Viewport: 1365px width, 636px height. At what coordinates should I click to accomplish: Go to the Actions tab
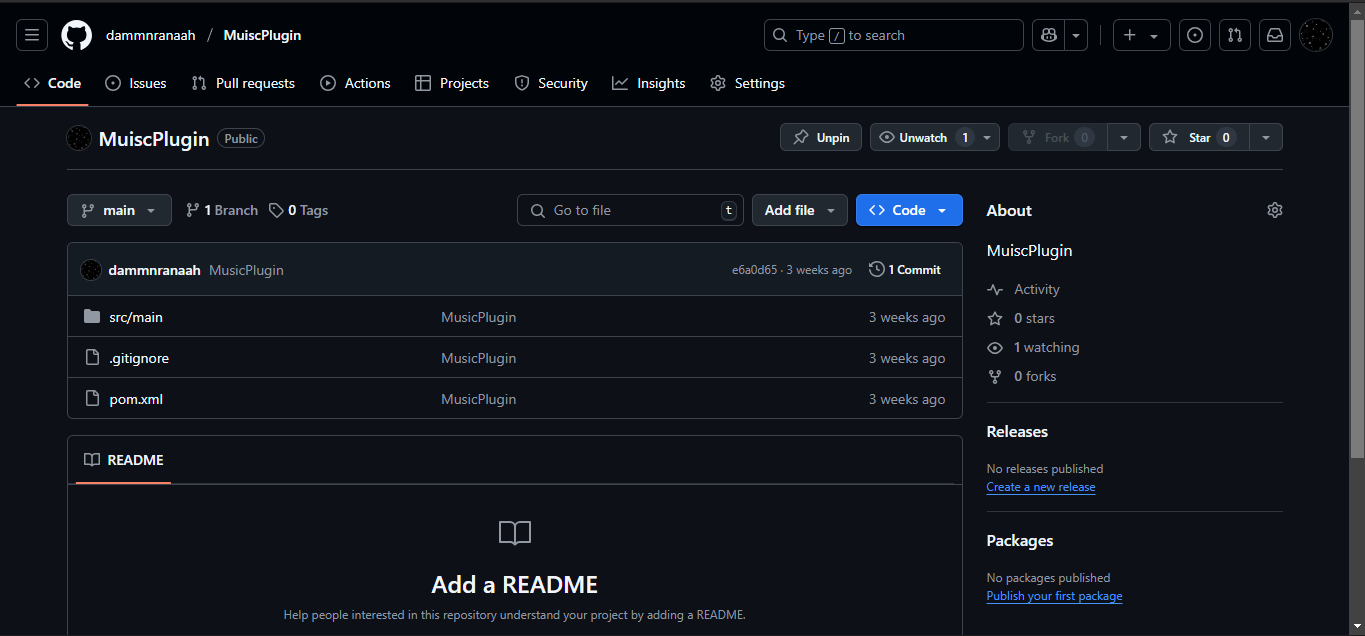tap(355, 83)
